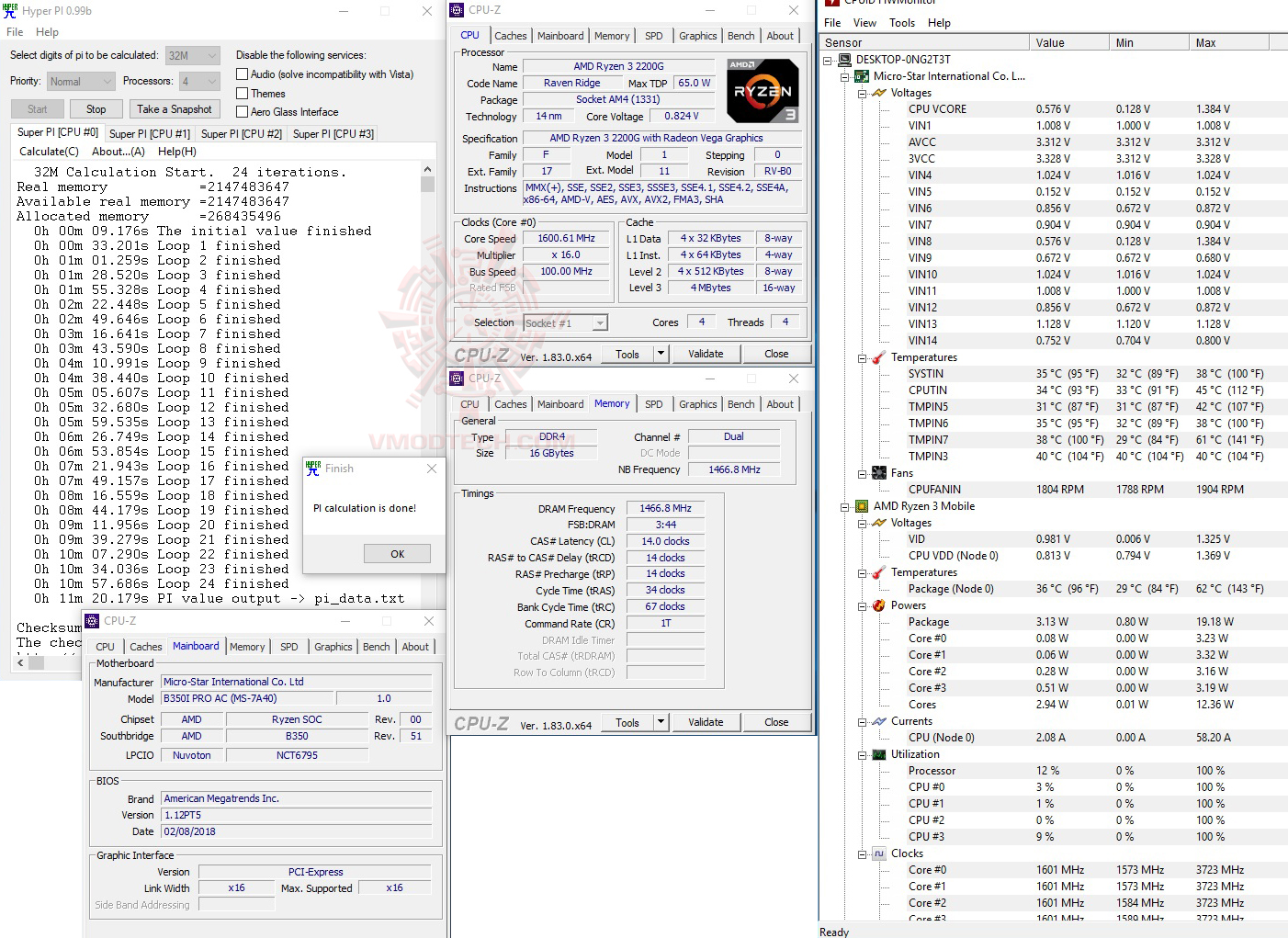Open the Socket #1 selection dropdown

point(566,323)
